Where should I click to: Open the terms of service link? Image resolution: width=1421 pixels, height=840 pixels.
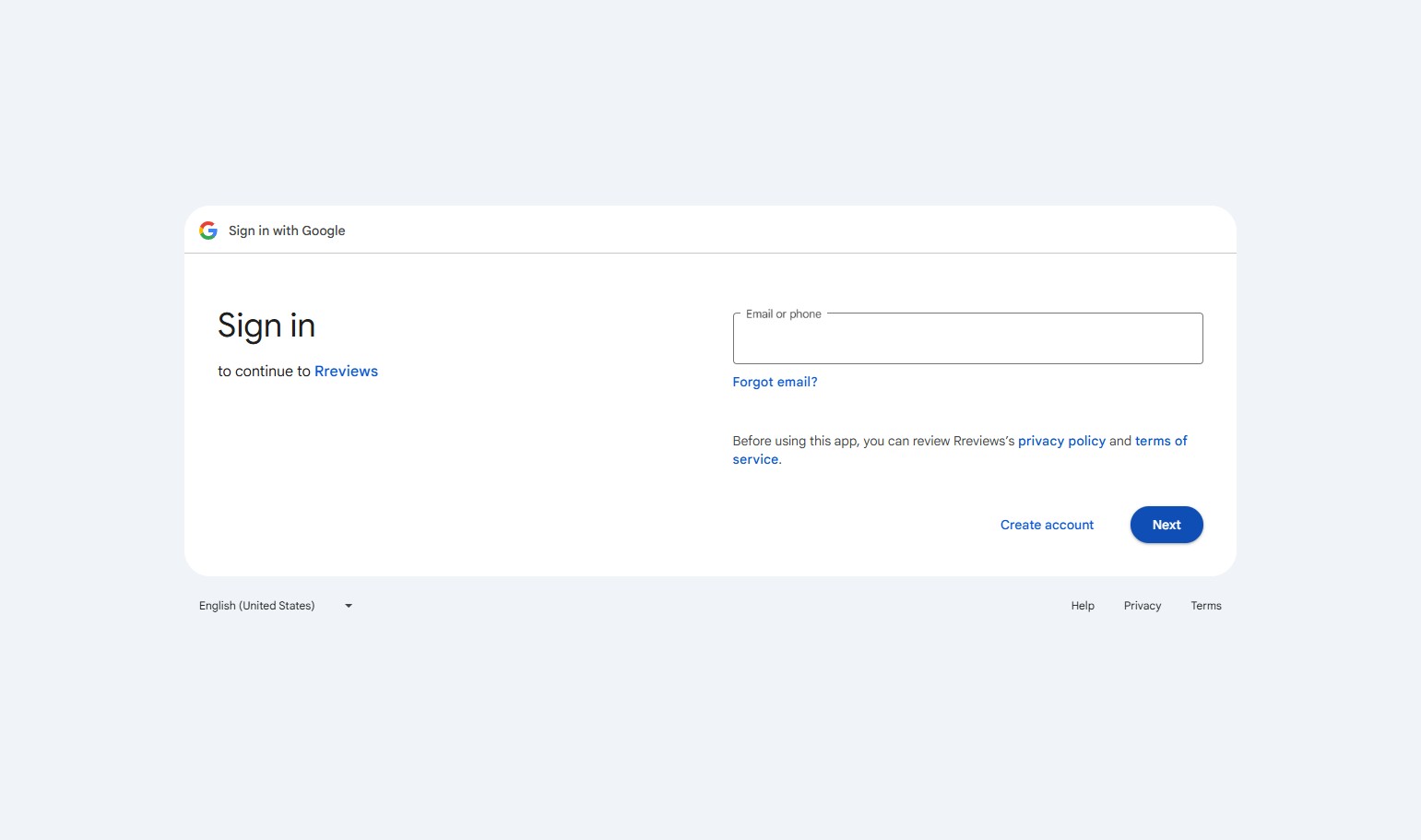point(1161,441)
